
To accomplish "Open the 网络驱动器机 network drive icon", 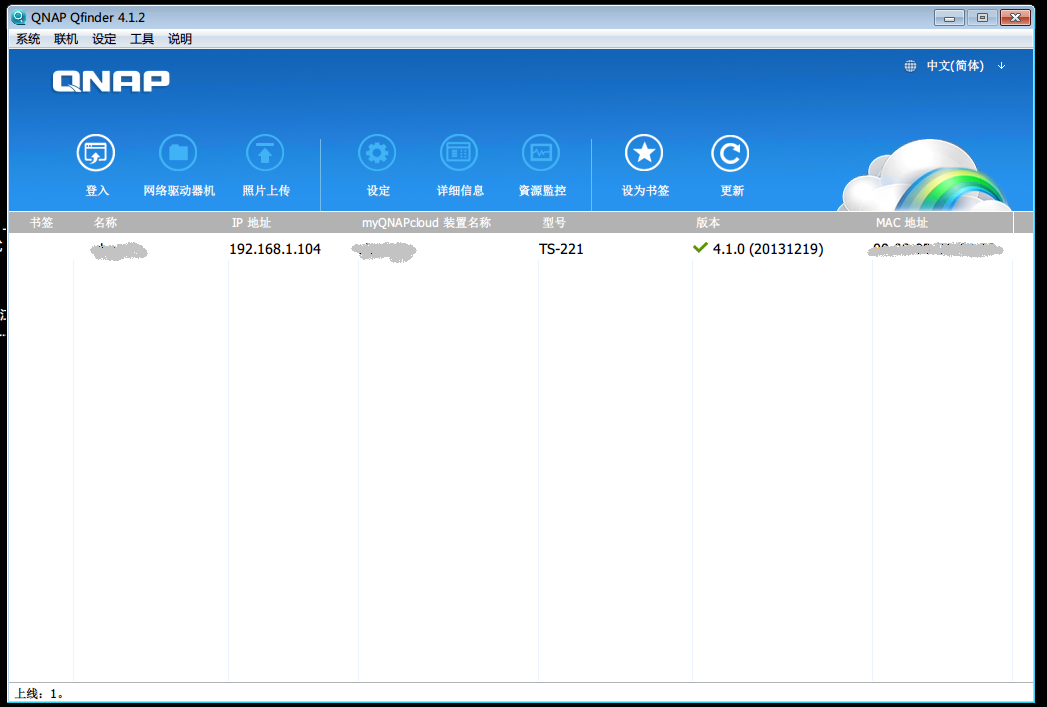I will [x=178, y=153].
